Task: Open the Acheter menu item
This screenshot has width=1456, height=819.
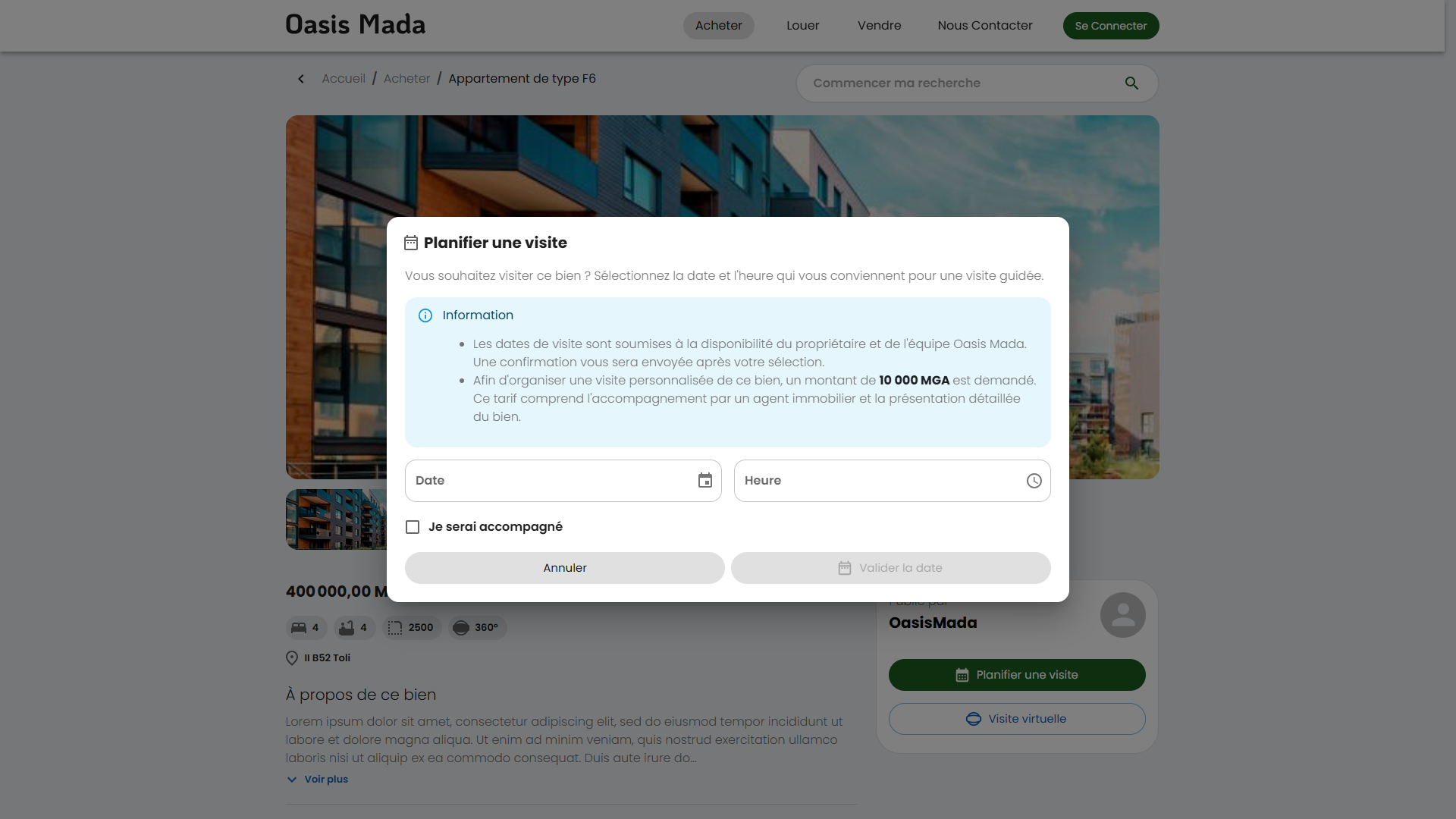Action: [718, 26]
